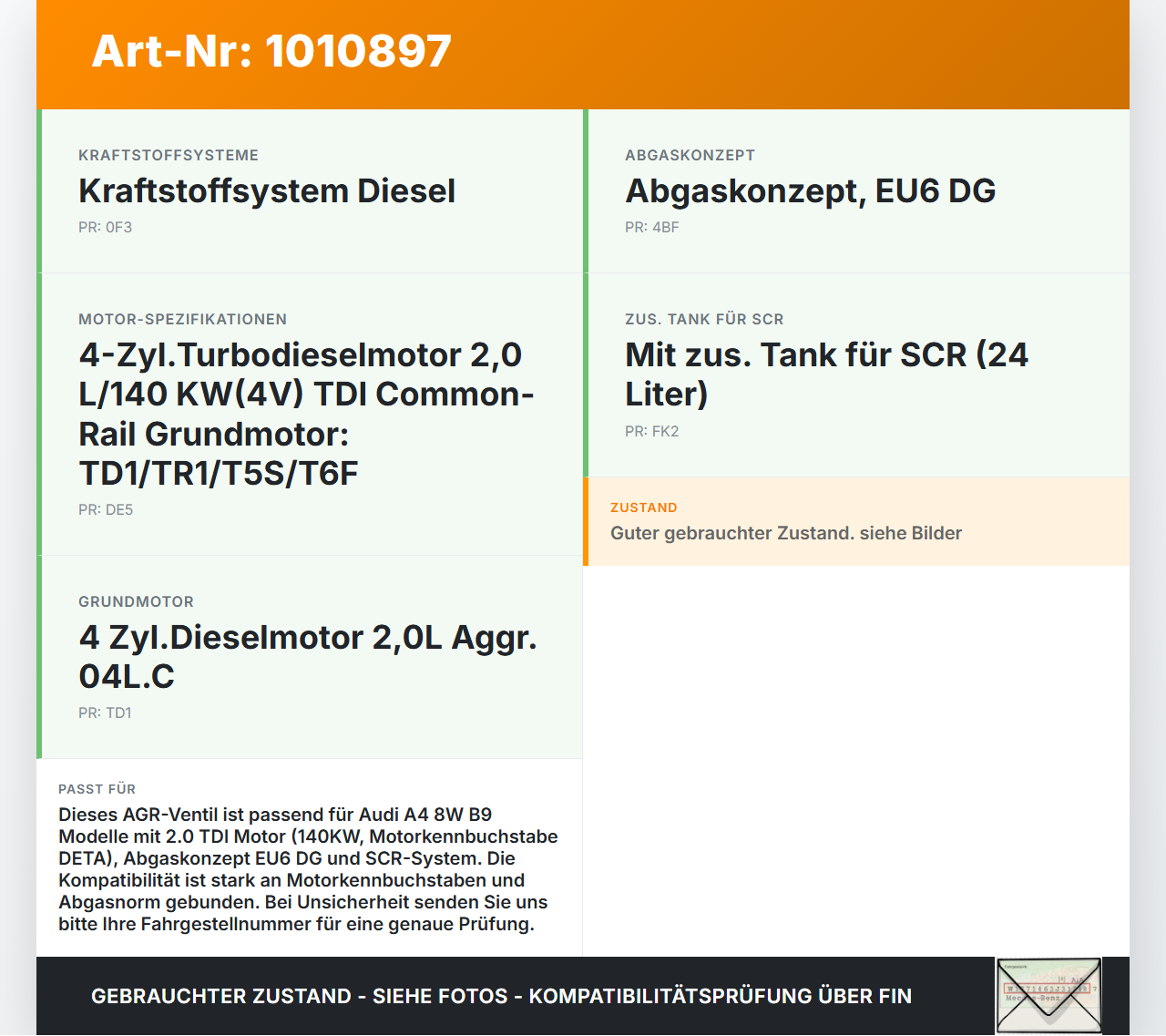Click the PR: DE5 code label
This screenshot has height=1036, width=1166.
coord(106,510)
